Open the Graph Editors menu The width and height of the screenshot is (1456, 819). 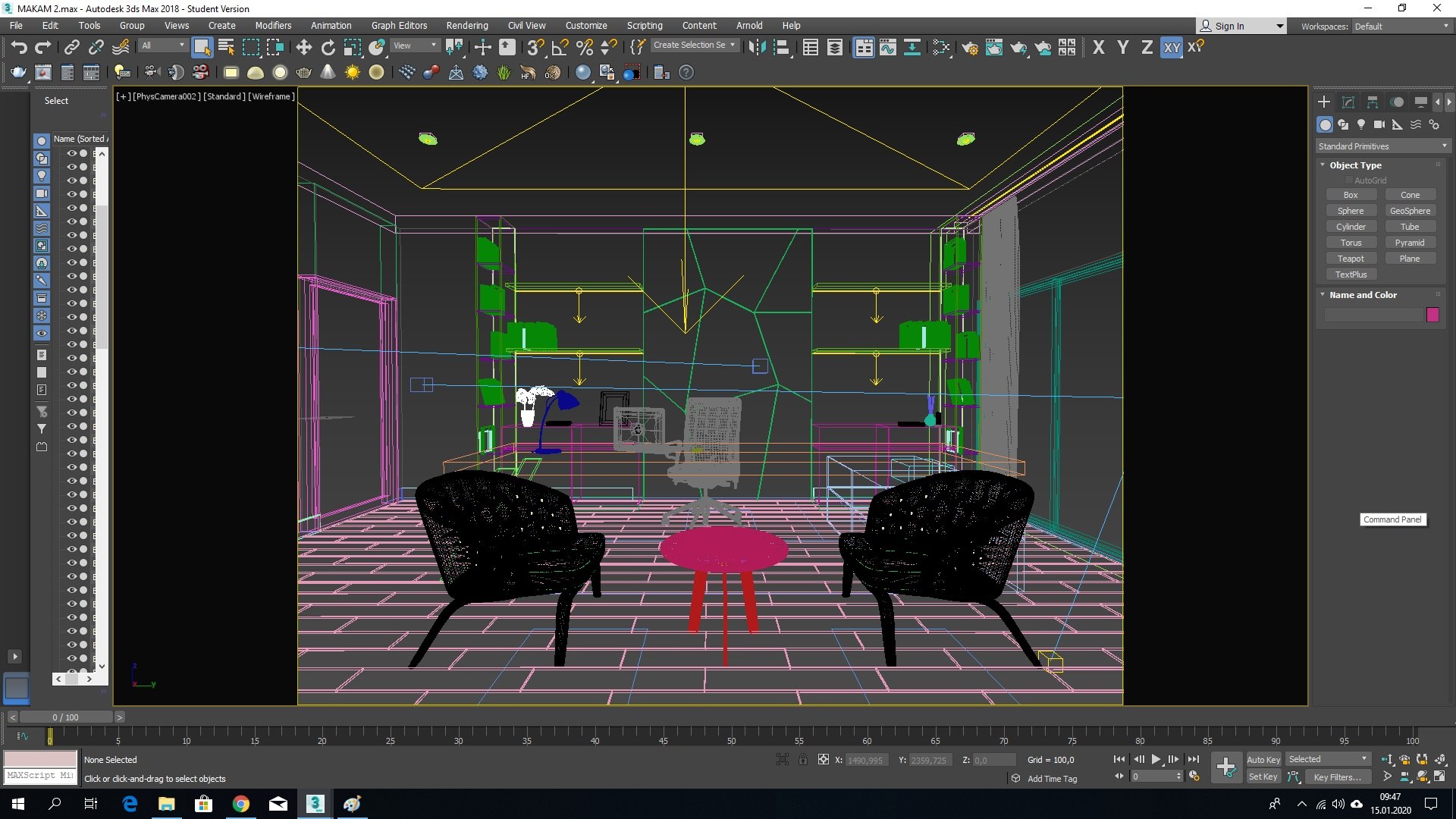399,25
